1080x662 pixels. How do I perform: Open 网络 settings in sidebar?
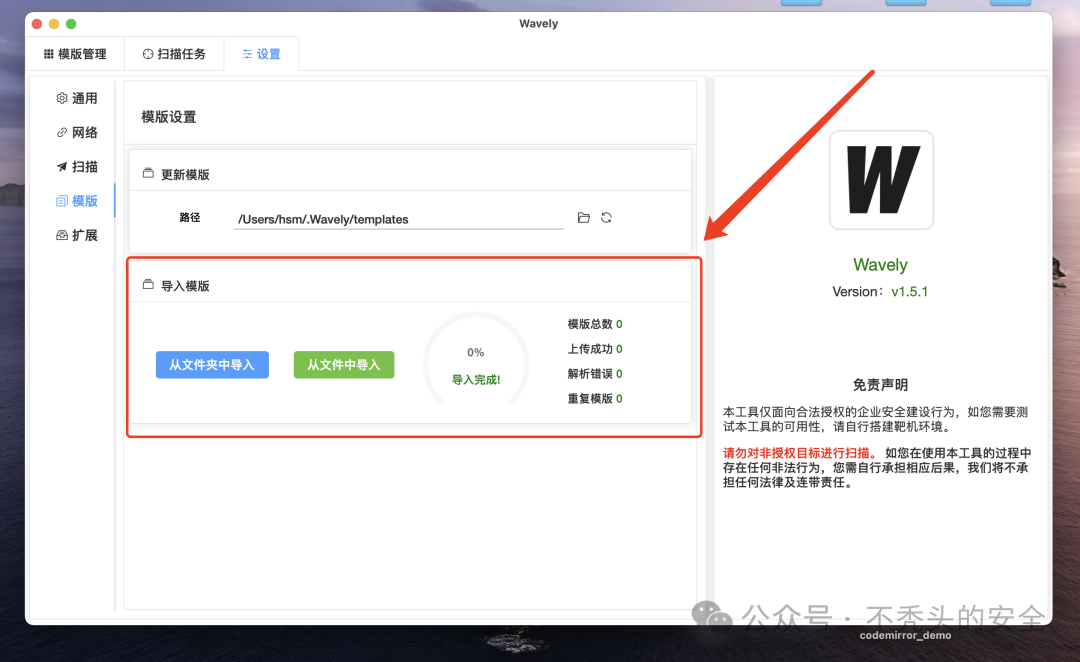76,132
